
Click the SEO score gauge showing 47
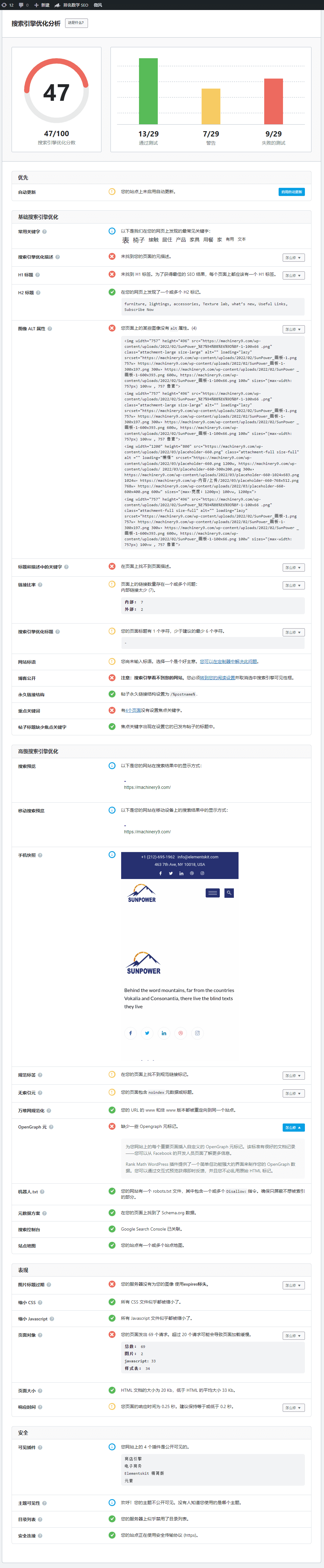(56, 91)
